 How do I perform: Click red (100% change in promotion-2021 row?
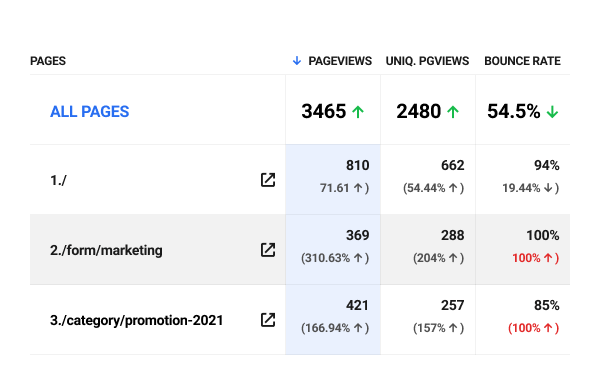pos(524,328)
